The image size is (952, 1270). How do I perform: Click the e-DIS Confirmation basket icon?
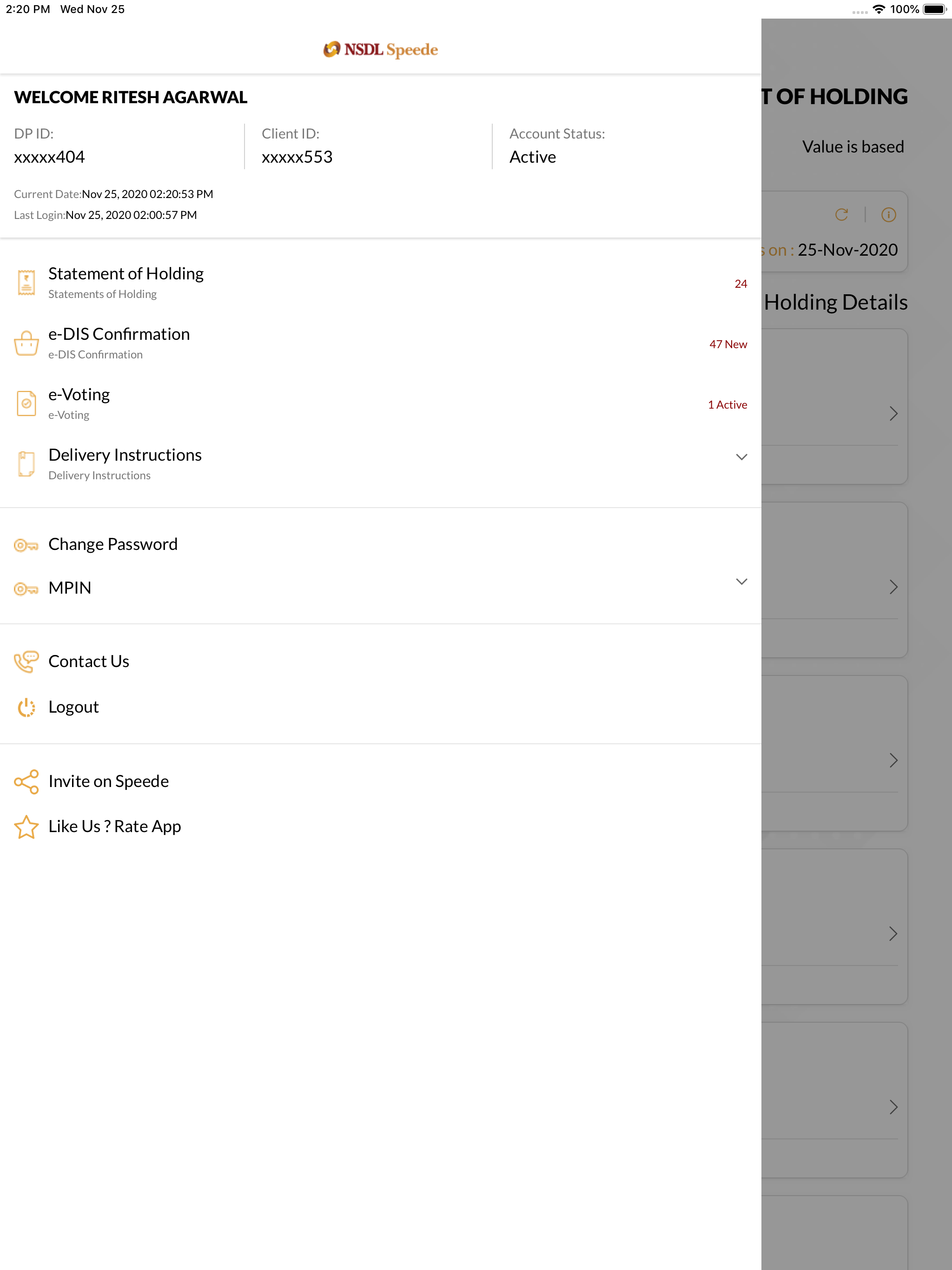26,344
